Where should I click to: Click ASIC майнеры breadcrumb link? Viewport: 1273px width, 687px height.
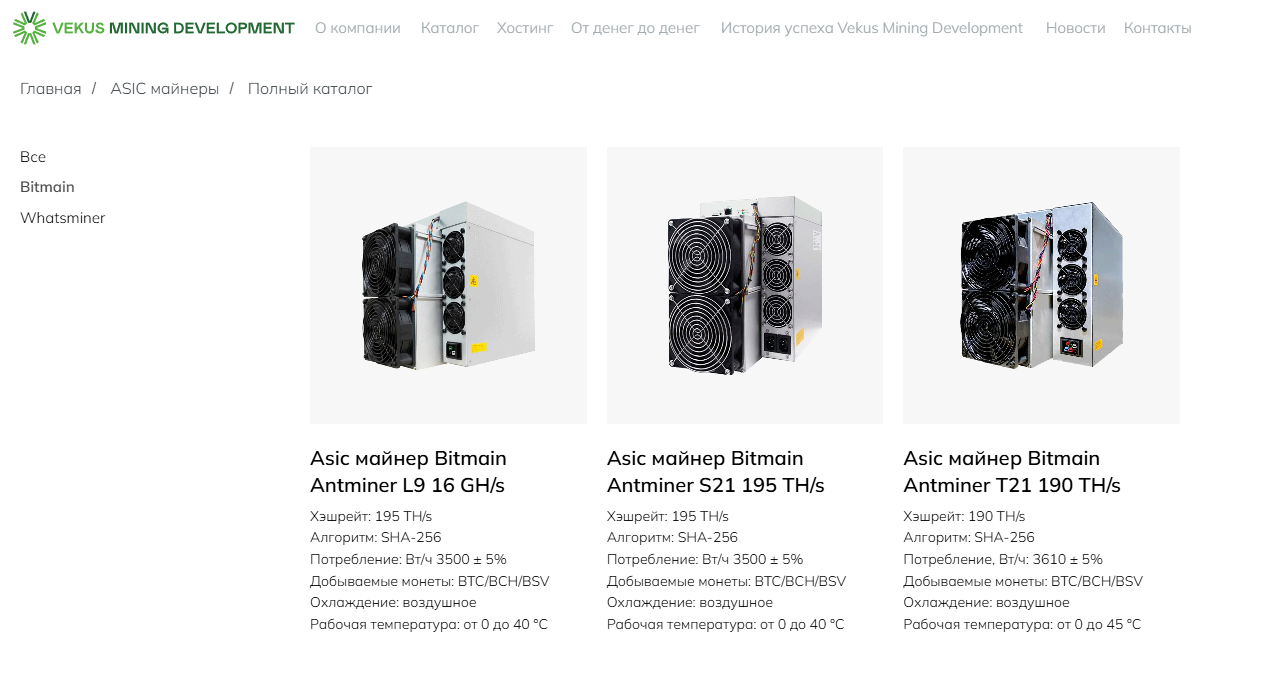(164, 89)
